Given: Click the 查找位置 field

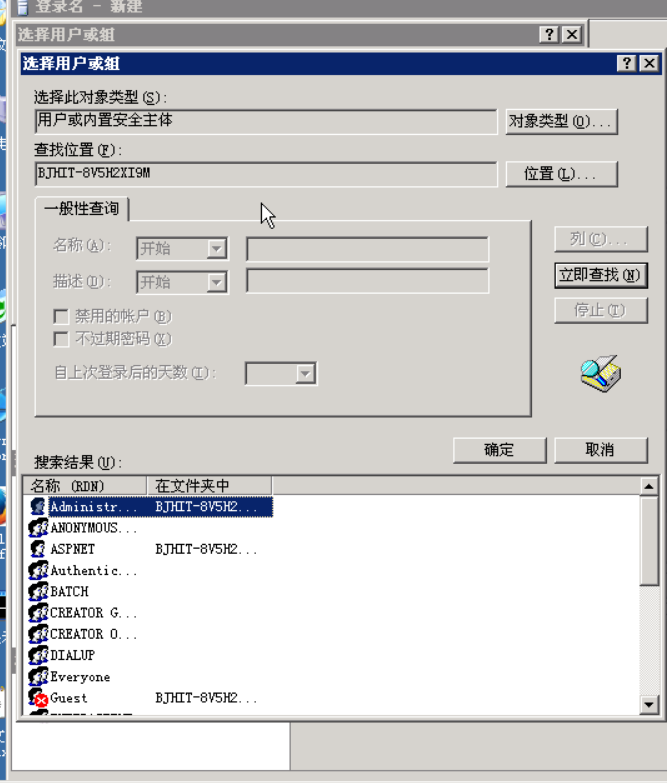Looking at the screenshot, I should 266,174.
